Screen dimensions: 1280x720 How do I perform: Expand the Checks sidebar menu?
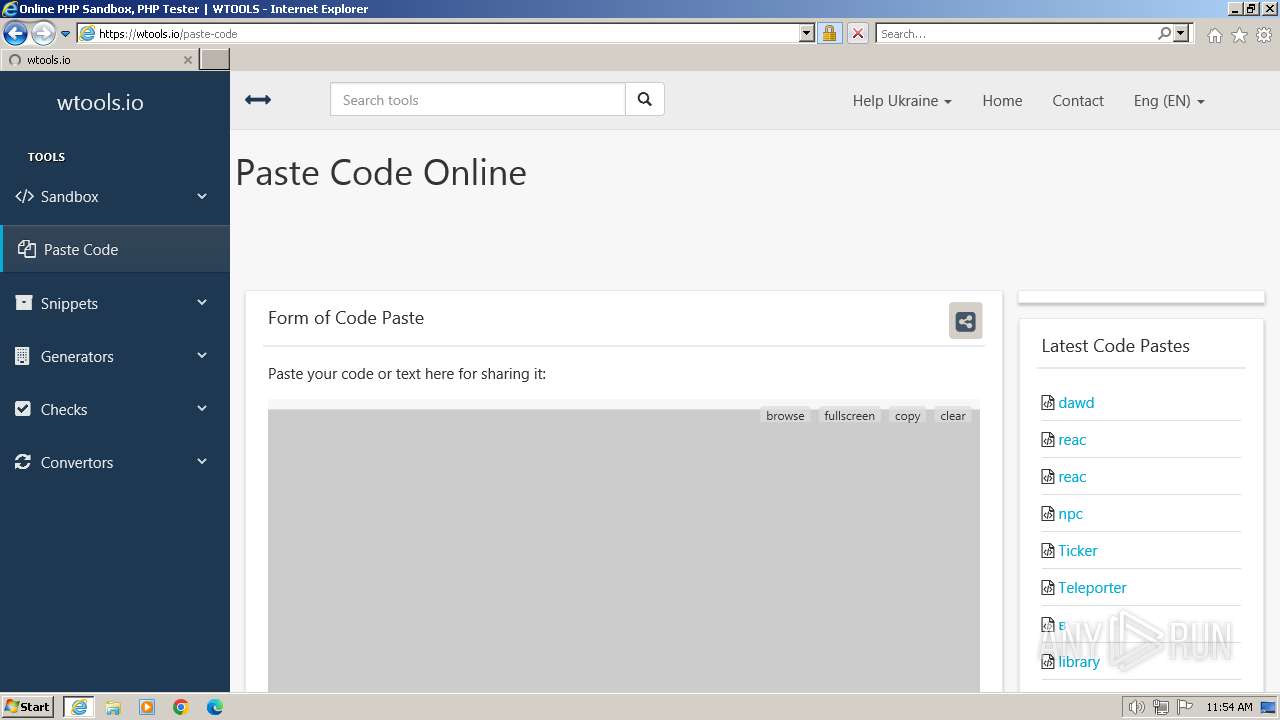point(115,409)
